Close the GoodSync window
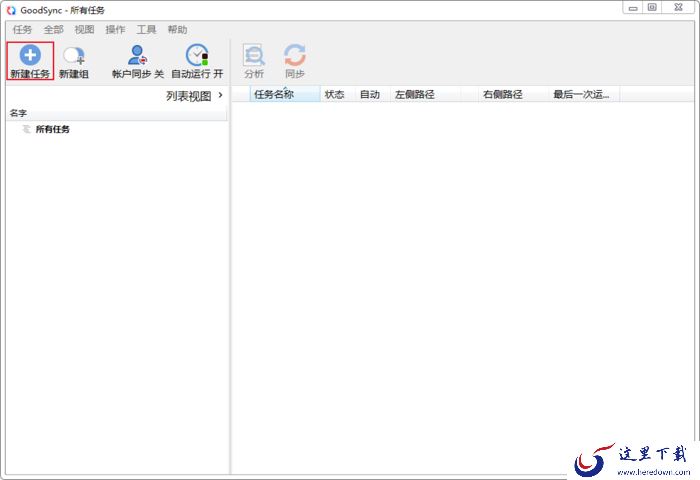This screenshot has width=700, height=480. coord(678,8)
